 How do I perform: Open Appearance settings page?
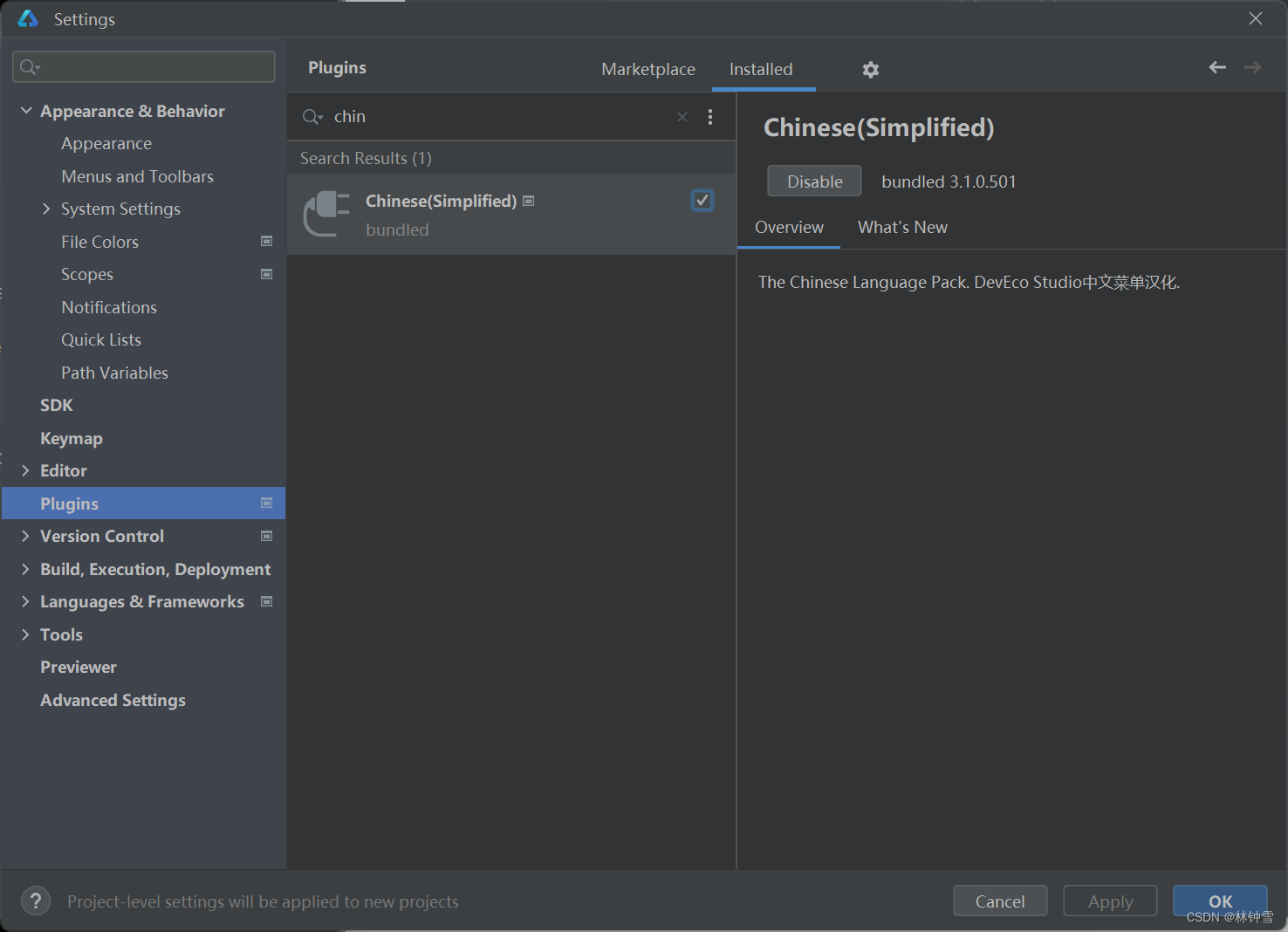[106, 143]
